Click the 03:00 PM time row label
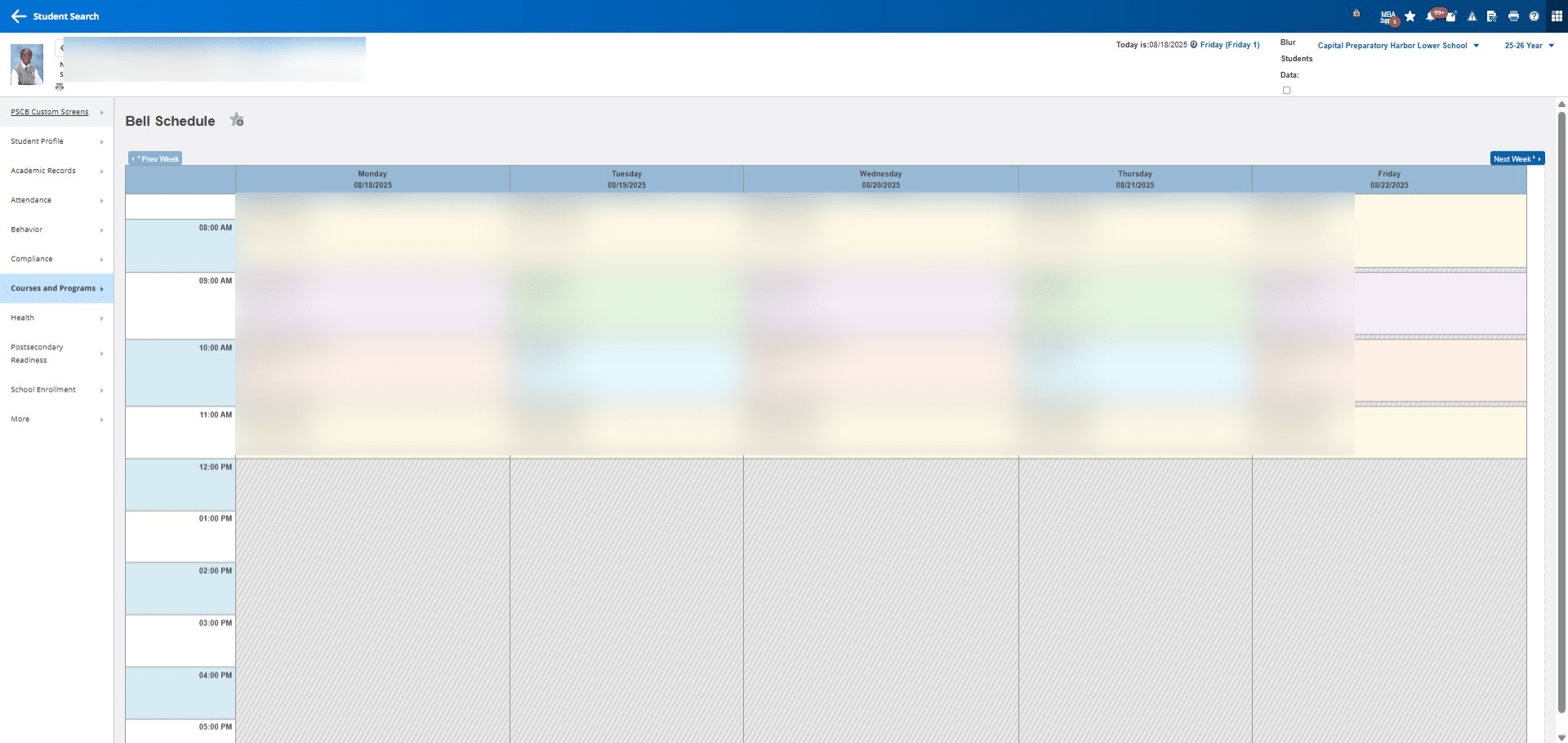 tap(216, 623)
